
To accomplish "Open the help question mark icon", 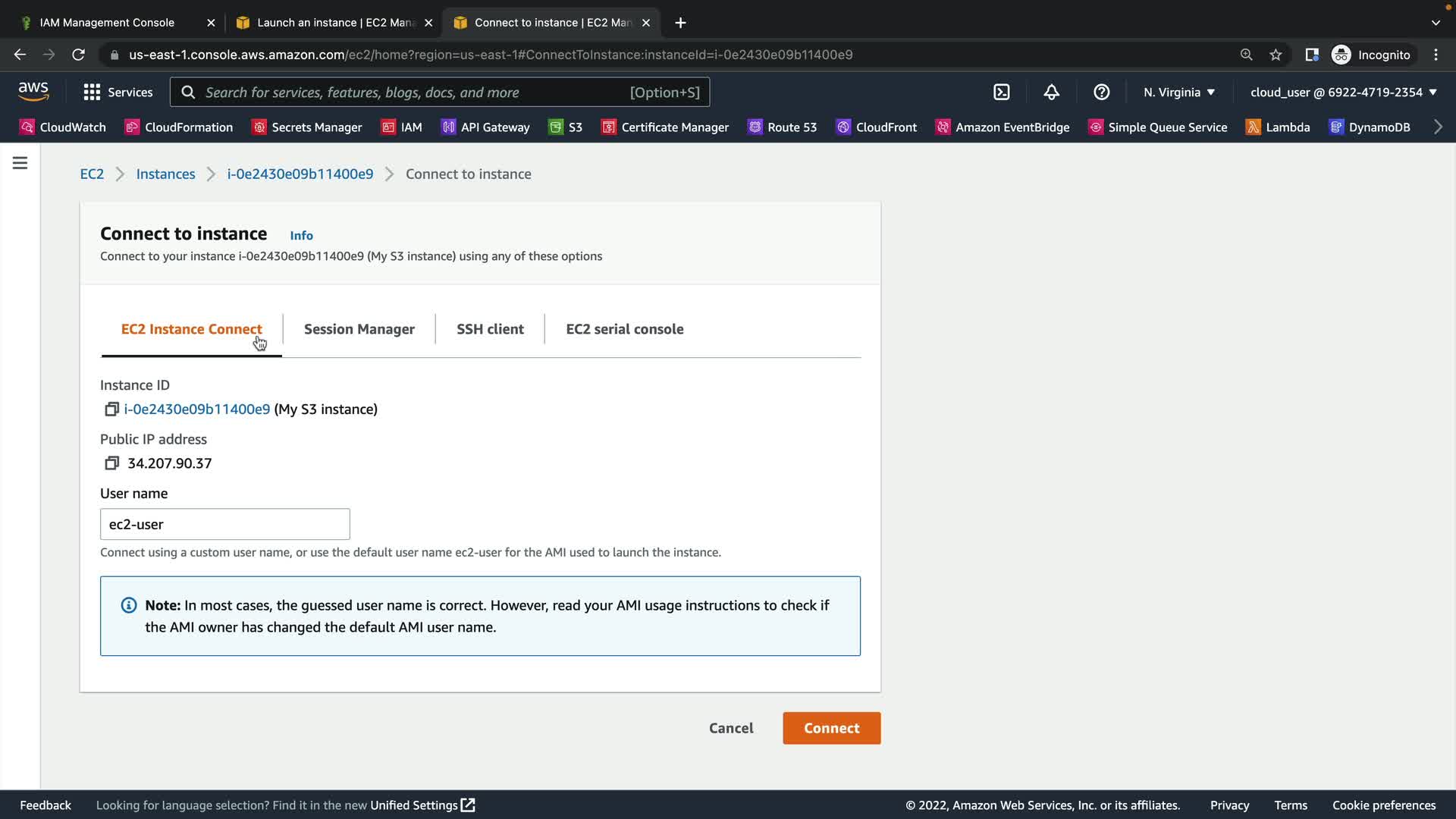I will (x=1101, y=93).
